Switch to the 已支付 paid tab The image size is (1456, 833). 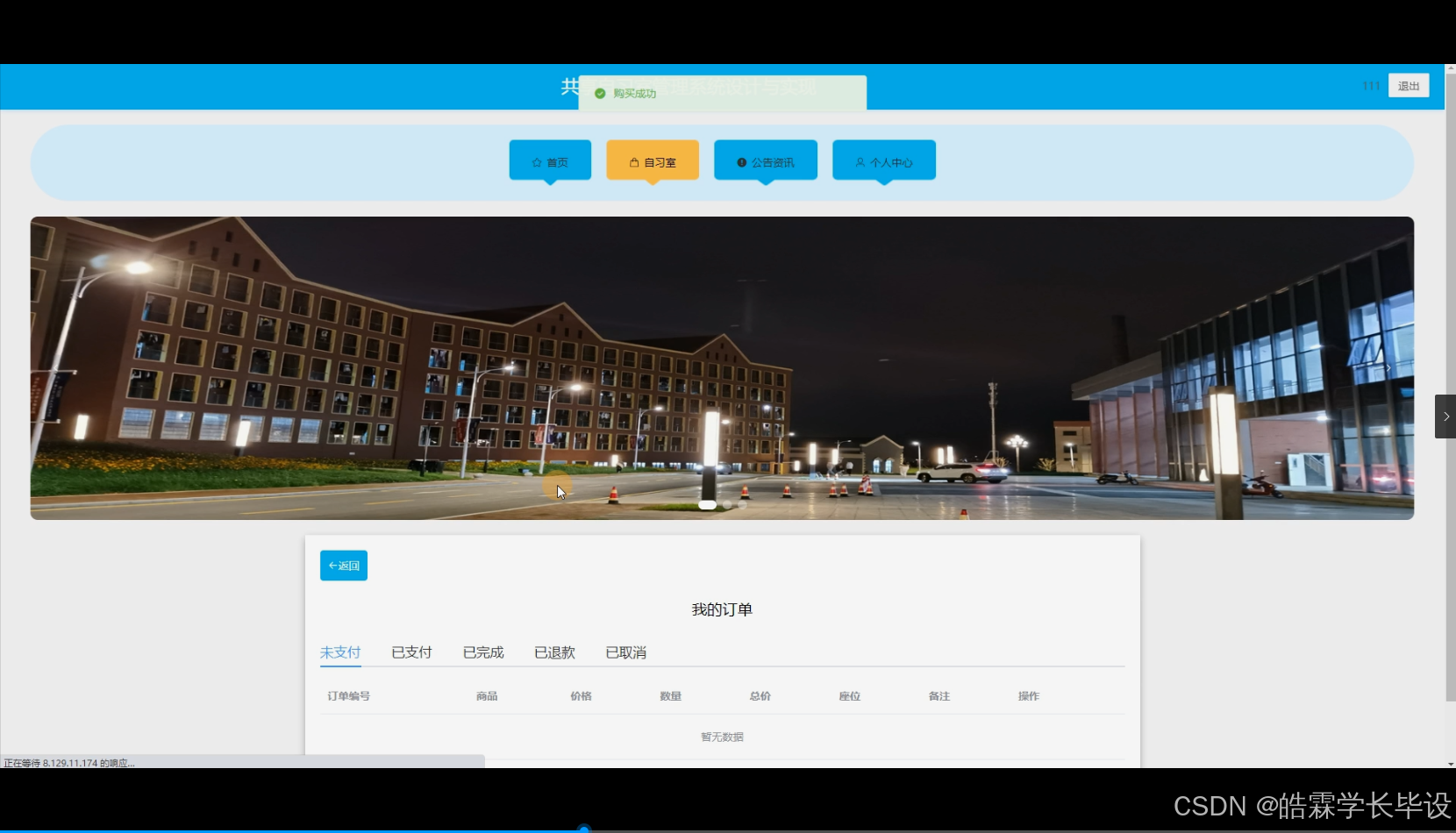[411, 652]
